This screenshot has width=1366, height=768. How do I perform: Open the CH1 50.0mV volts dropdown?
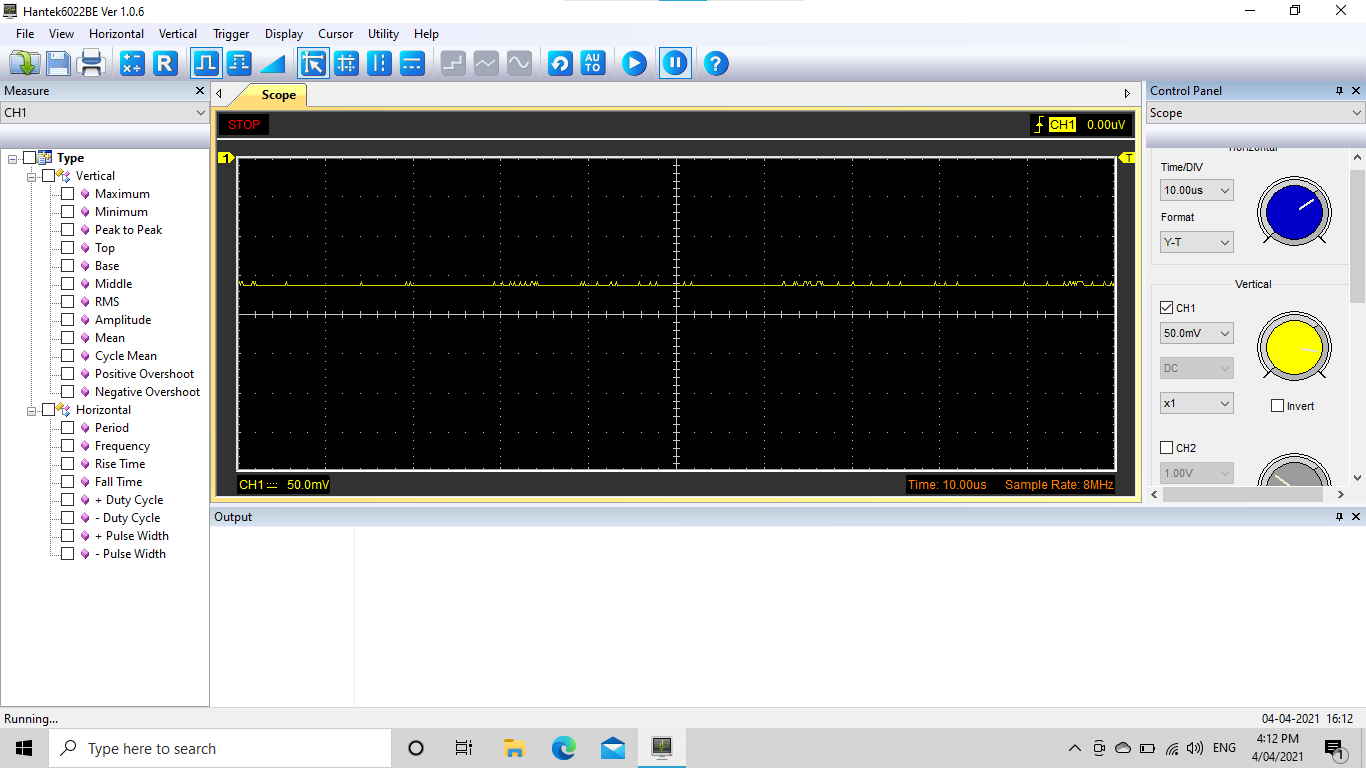pos(1196,333)
